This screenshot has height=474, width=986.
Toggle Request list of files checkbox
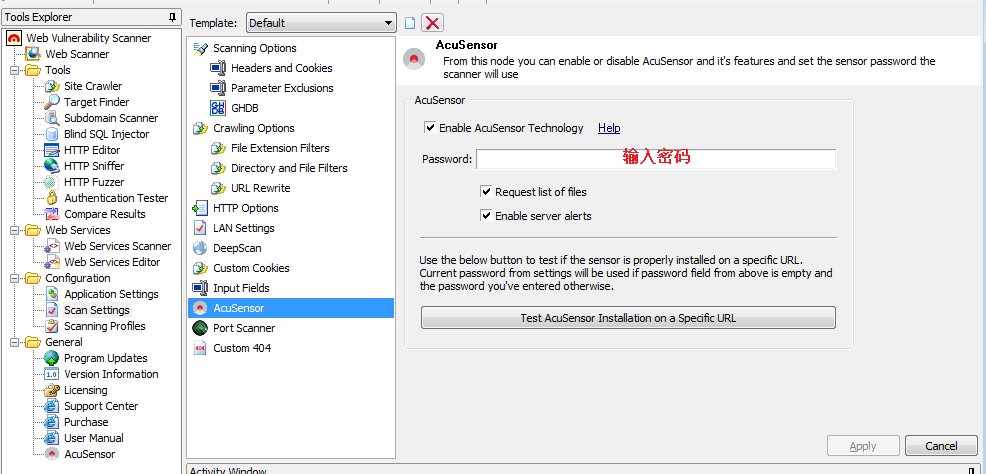(x=486, y=191)
